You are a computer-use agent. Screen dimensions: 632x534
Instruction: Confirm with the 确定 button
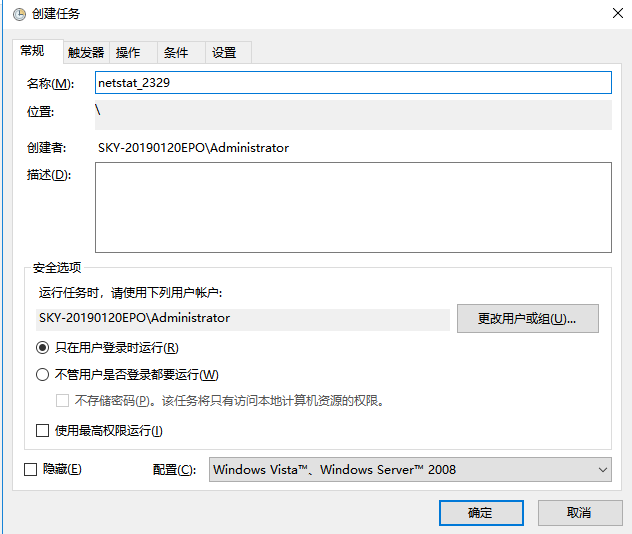(481, 513)
